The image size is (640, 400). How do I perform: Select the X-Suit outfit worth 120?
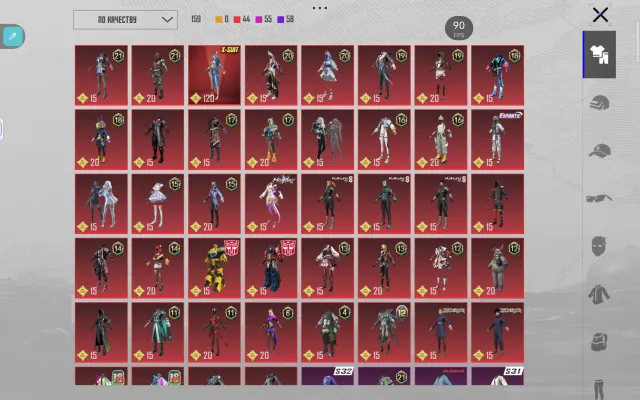[x=214, y=75]
